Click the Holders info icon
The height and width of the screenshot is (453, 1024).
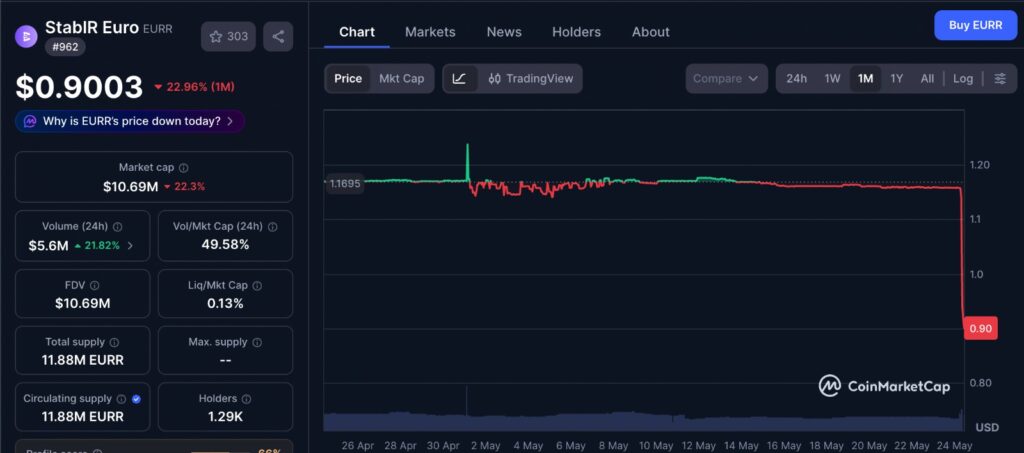pyautogui.click(x=247, y=398)
